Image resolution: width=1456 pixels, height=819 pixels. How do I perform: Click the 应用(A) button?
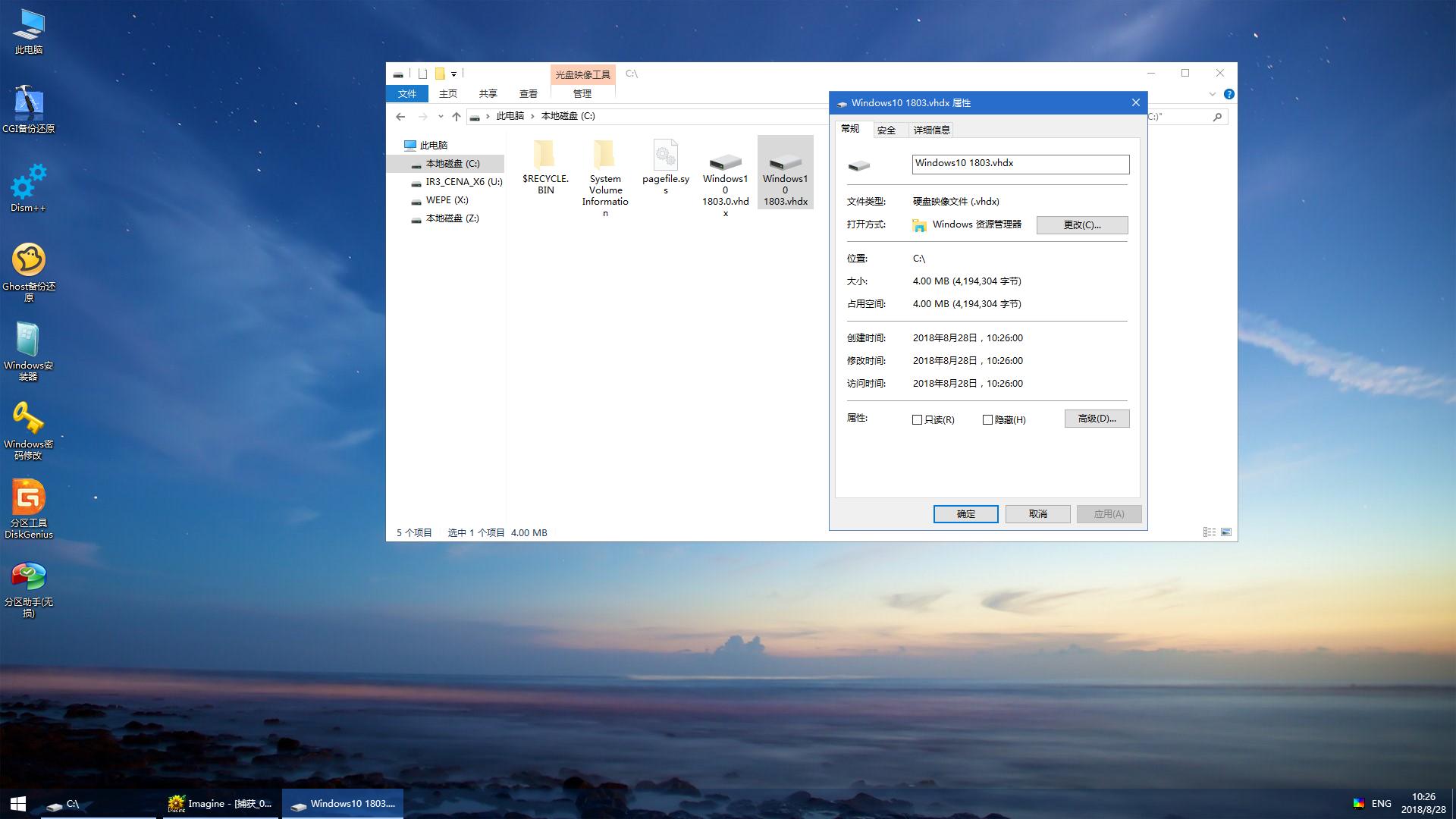[1109, 514]
